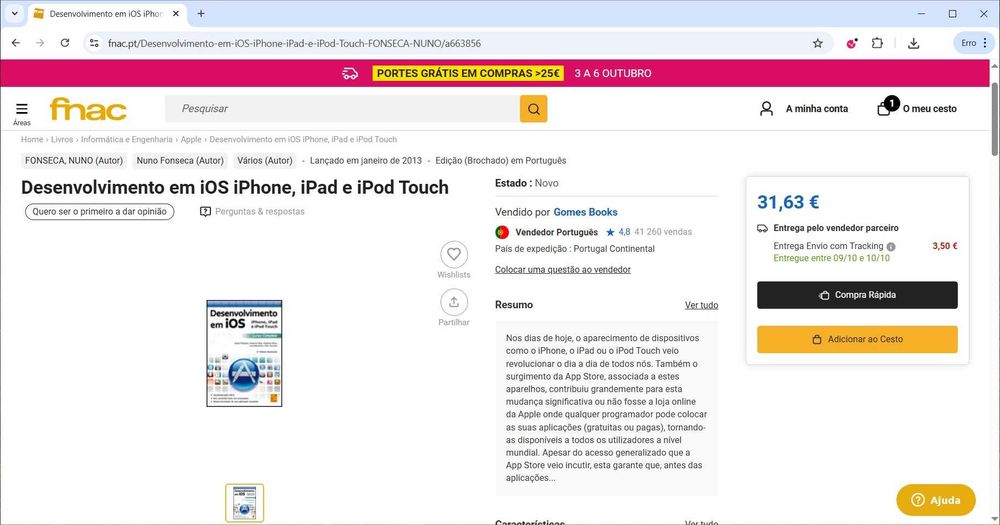View site information icon in address bar
The height and width of the screenshot is (525, 1000).
click(x=94, y=43)
